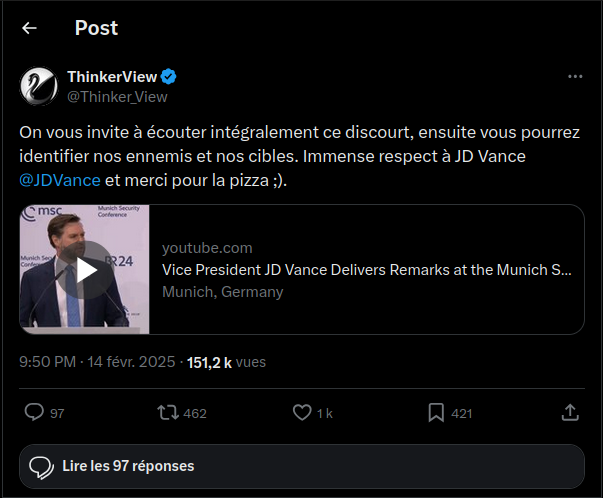This screenshot has height=498, width=603.
Task: Open the @Thinker_View handle
Action: point(117,97)
